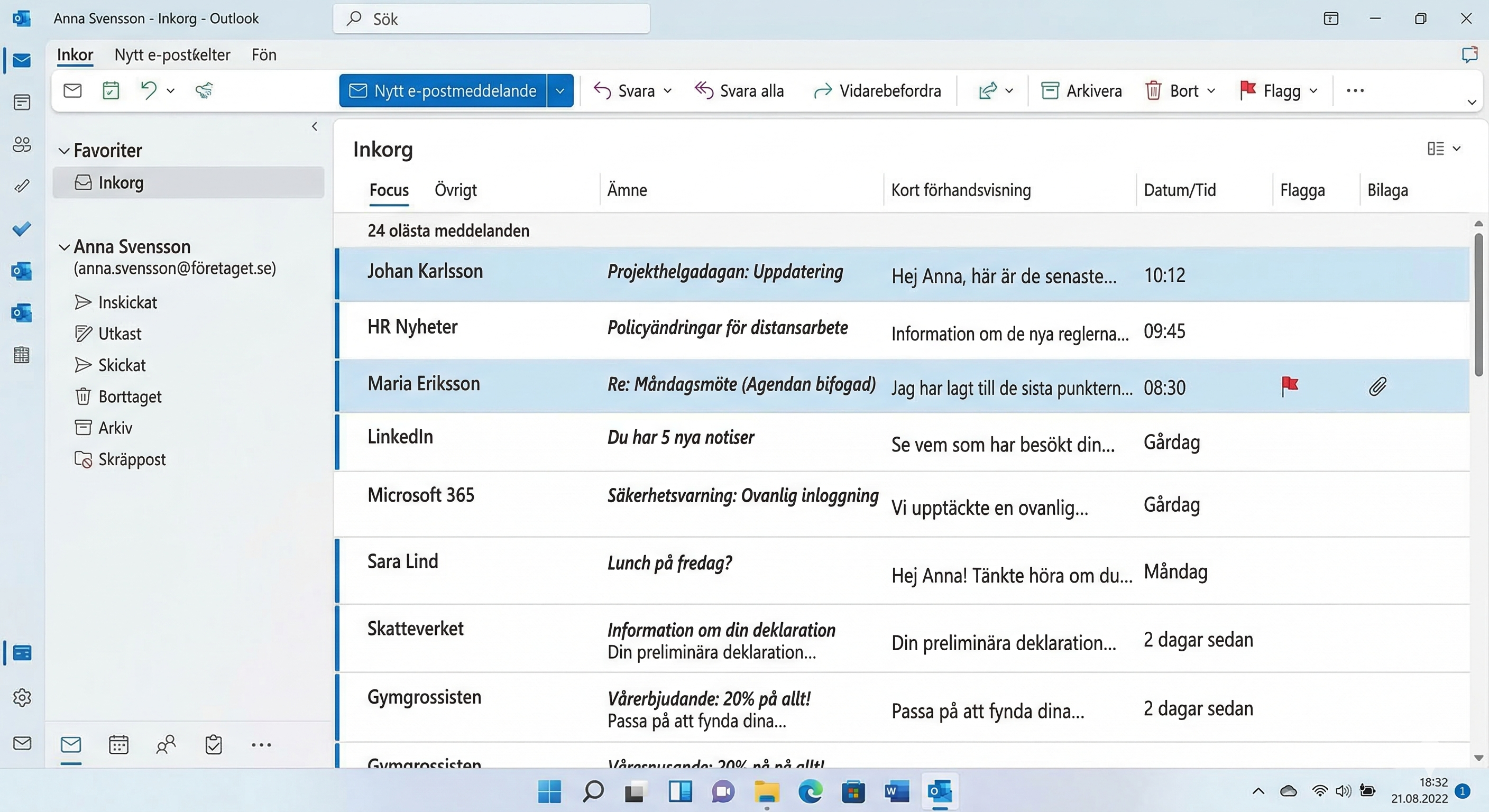This screenshot has width=1489, height=812.
Task: Expand the ribbon with the corner chevron
Action: click(1472, 103)
